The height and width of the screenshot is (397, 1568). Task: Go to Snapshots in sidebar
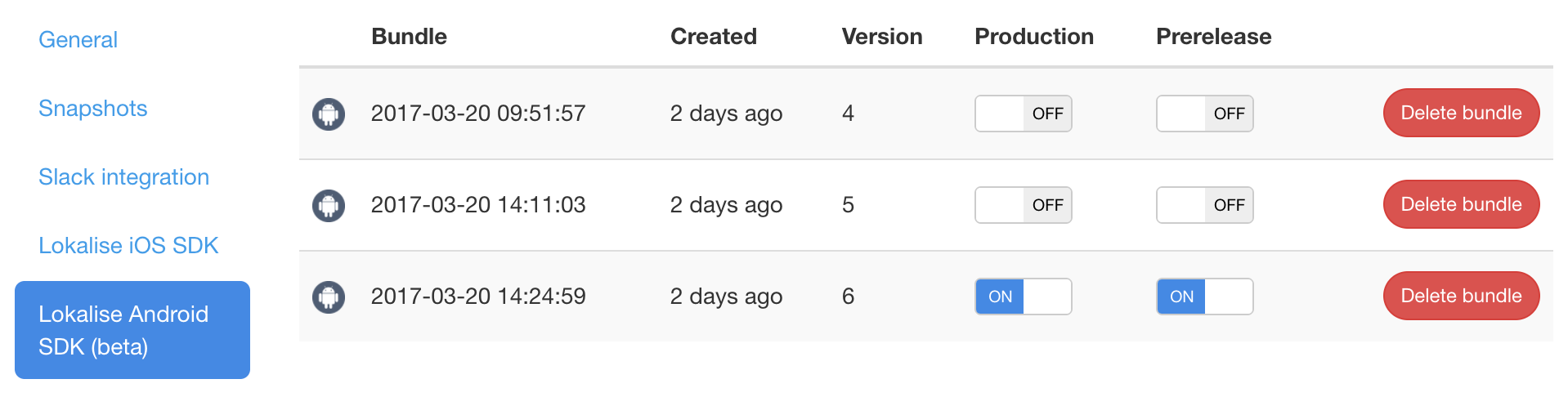pos(92,108)
